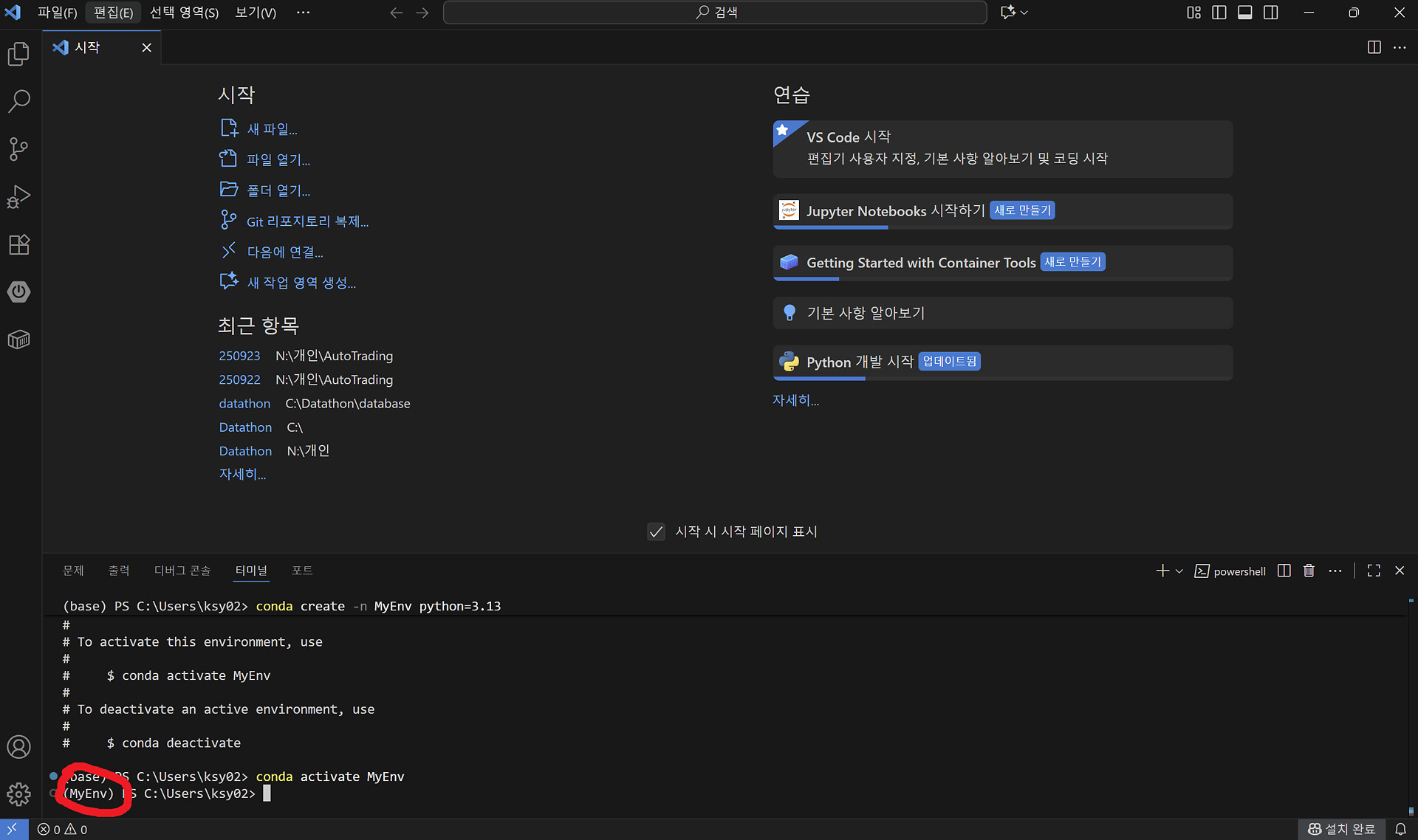Kill terminal with trash icon
1418x840 pixels.
point(1309,571)
